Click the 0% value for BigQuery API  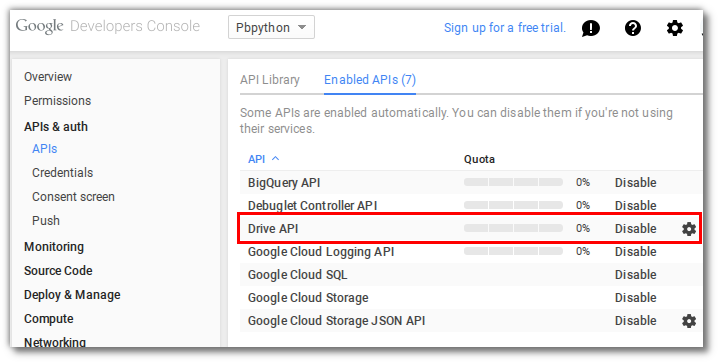click(x=583, y=182)
